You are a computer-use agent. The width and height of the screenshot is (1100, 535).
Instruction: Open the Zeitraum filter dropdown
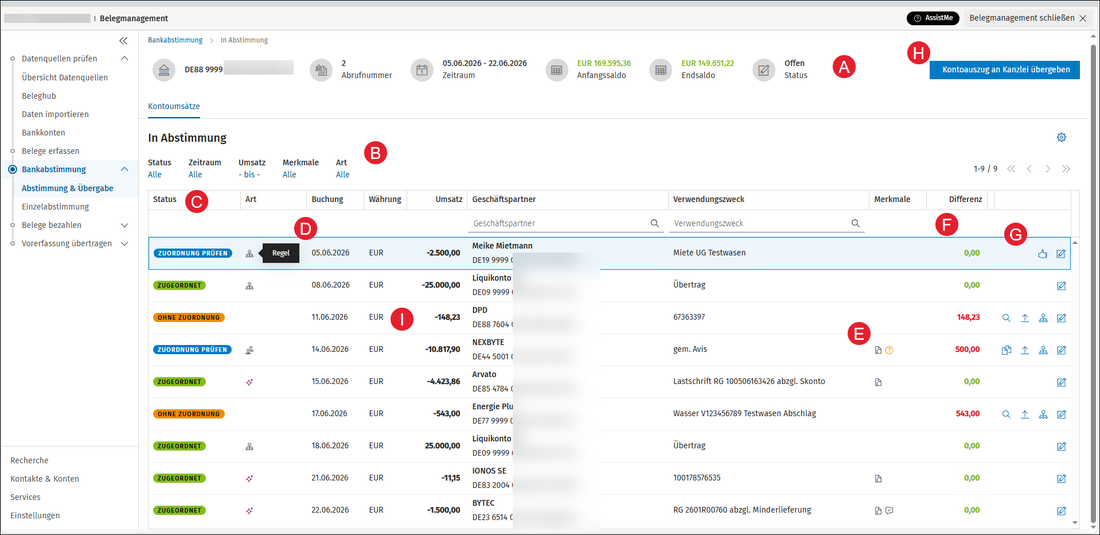[x=195, y=175]
